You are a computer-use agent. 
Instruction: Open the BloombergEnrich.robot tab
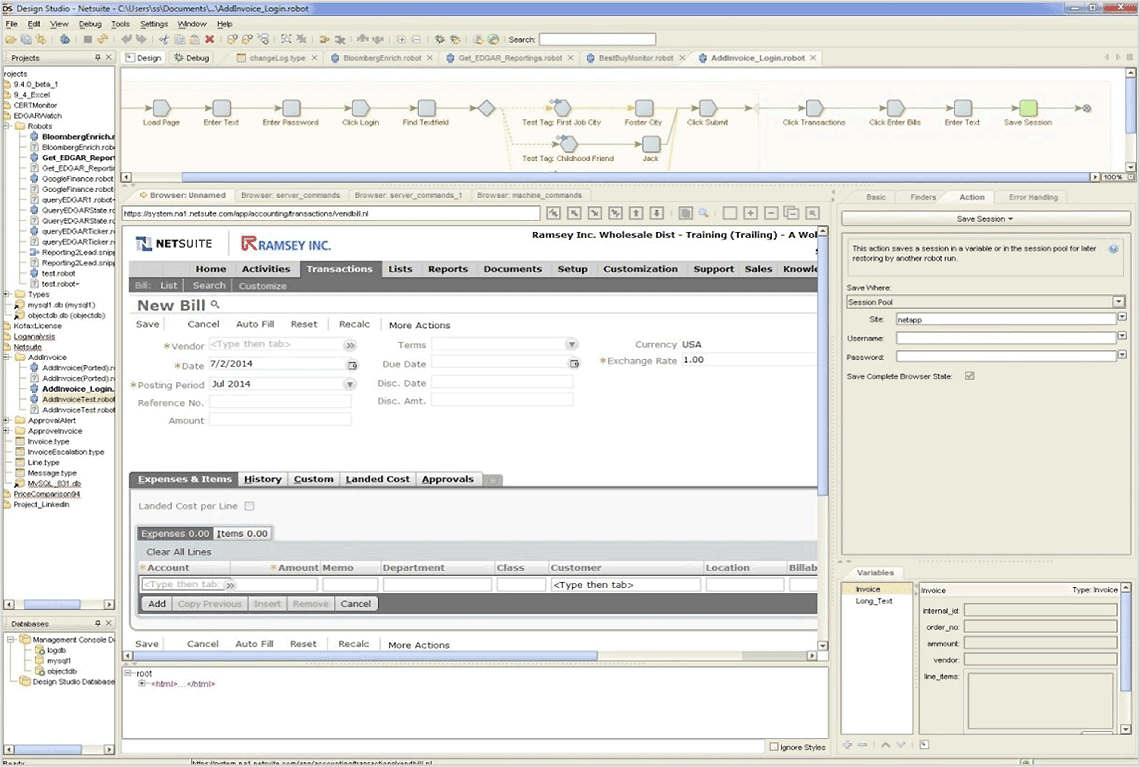382,58
